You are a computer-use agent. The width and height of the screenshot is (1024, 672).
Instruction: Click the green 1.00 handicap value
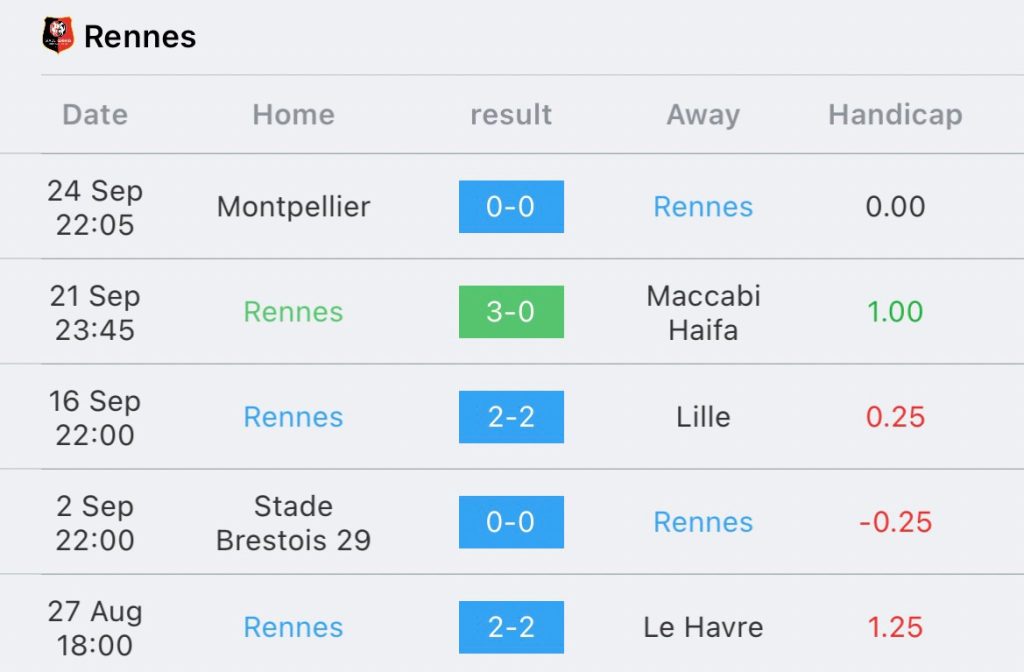(895, 312)
